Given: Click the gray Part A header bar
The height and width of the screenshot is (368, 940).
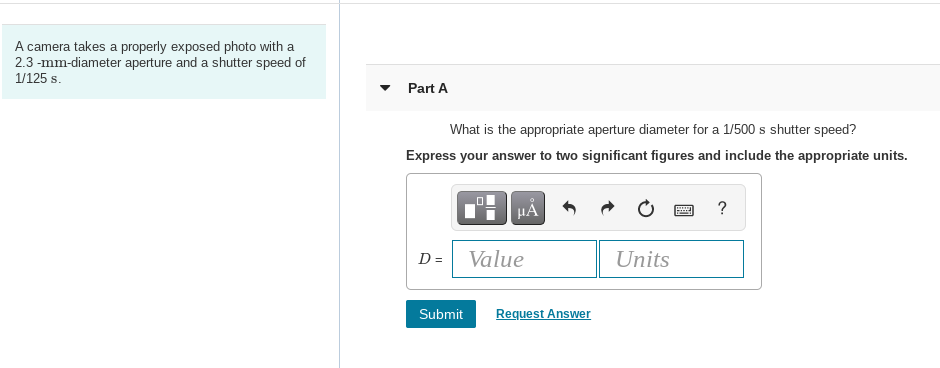Looking at the screenshot, I should pos(653,88).
